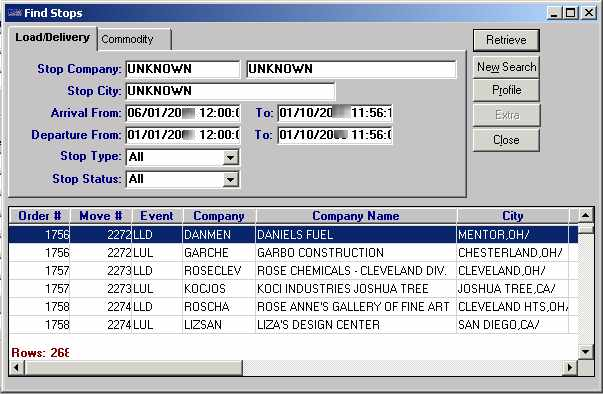Image resolution: width=603 pixels, height=394 pixels.
Task: Click the horizontal scrollbar left arrow
Action: pos(16,368)
